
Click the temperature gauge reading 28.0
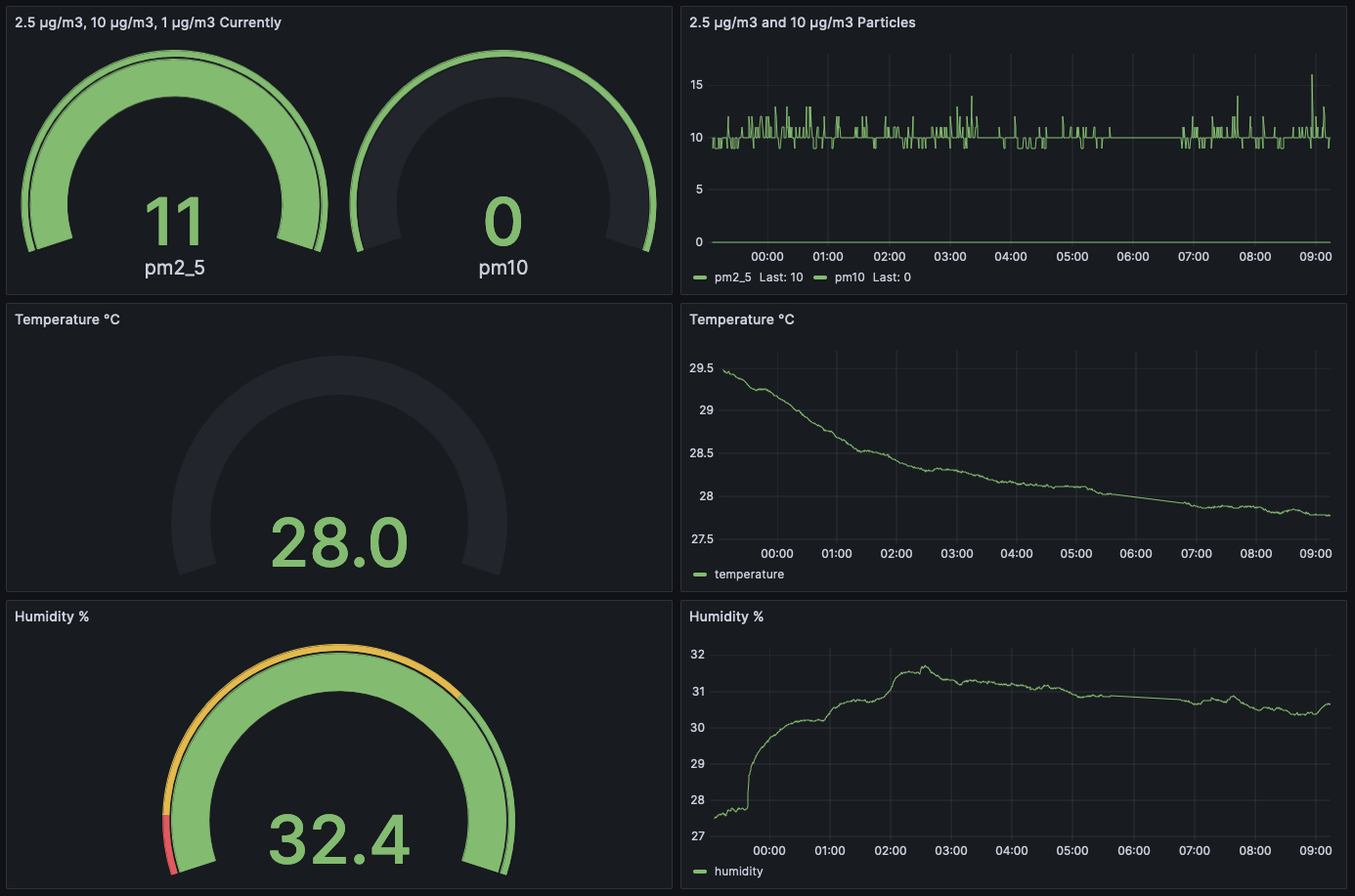[x=339, y=543]
